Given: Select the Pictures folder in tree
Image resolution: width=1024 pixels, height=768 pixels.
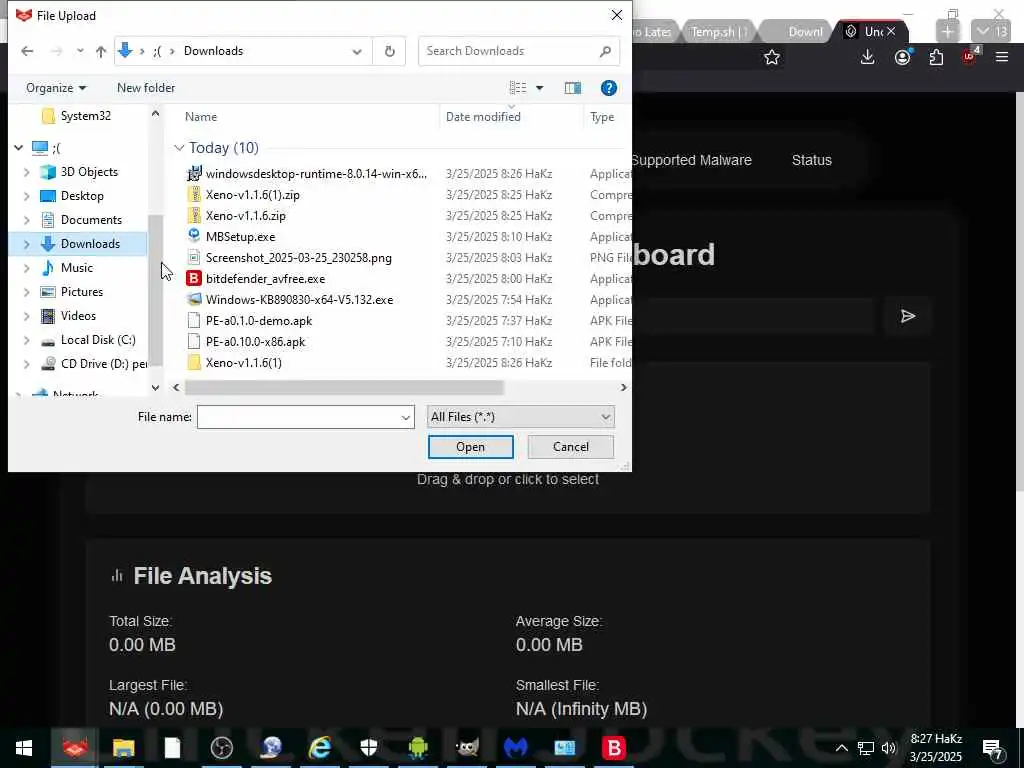Looking at the screenshot, I should click(82, 292).
